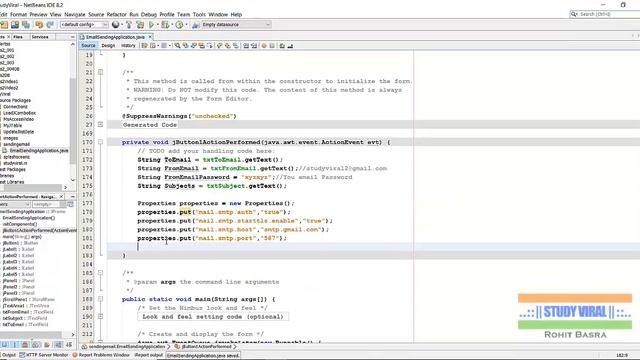Click the New Project icon in main toolbar
The image size is (640, 360).
point(4,25)
